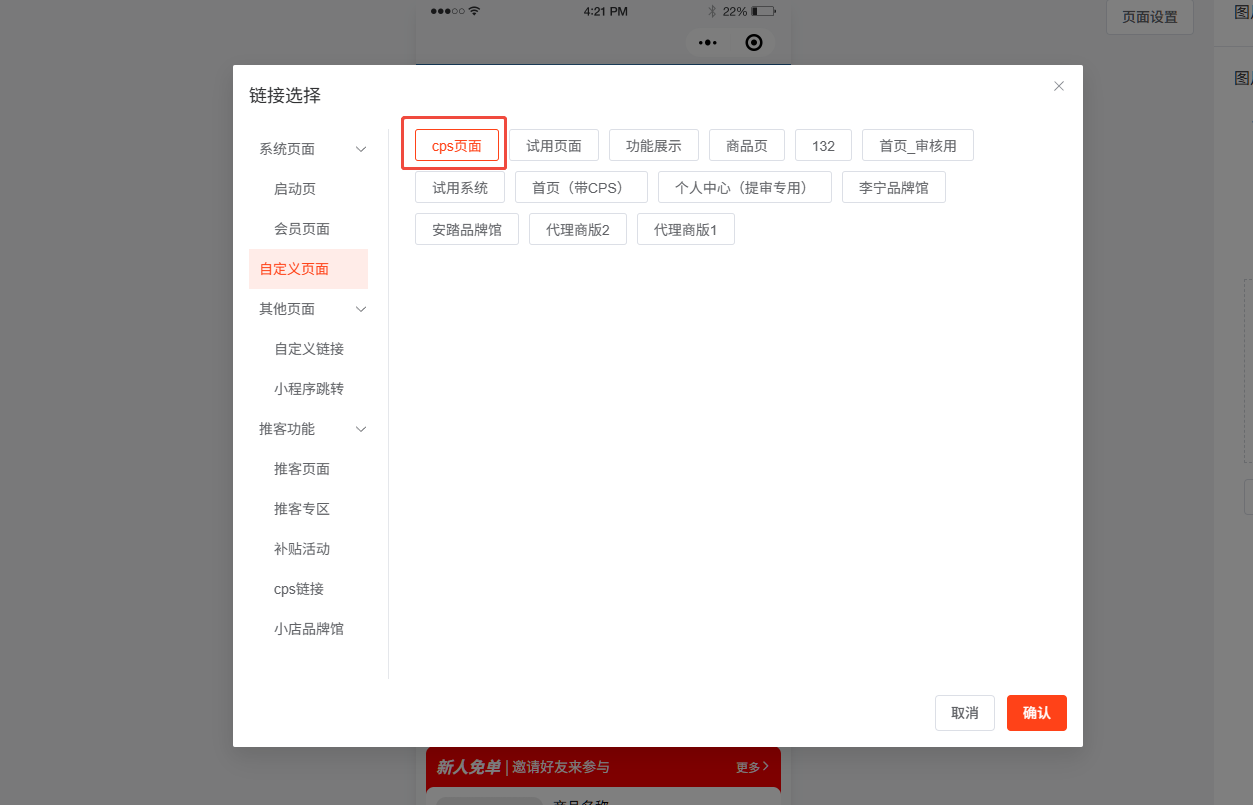Open 会员页面 in the sidebar
The height and width of the screenshot is (805, 1253).
pyautogui.click(x=302, y=229)
